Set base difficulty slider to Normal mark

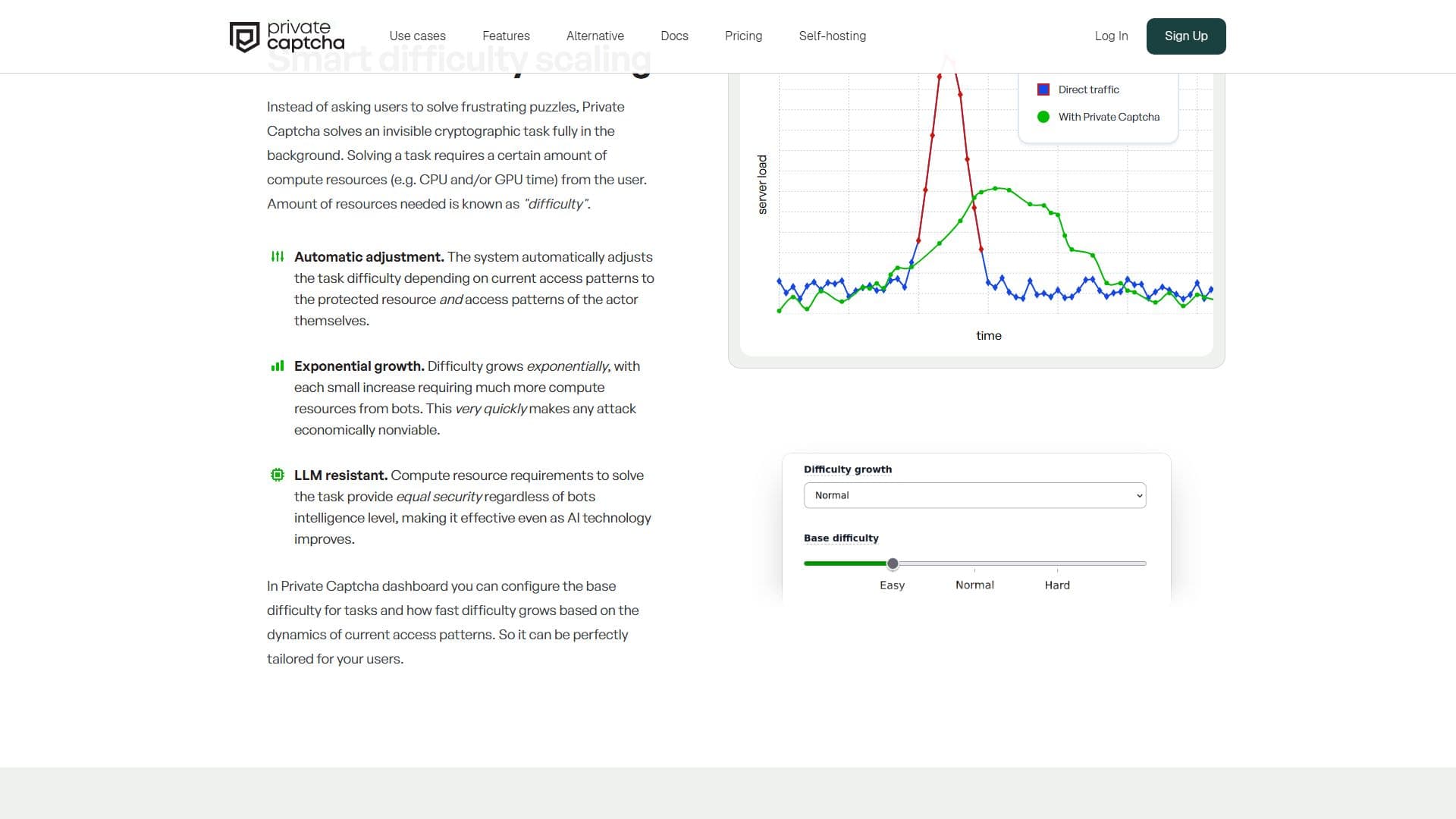974,563
